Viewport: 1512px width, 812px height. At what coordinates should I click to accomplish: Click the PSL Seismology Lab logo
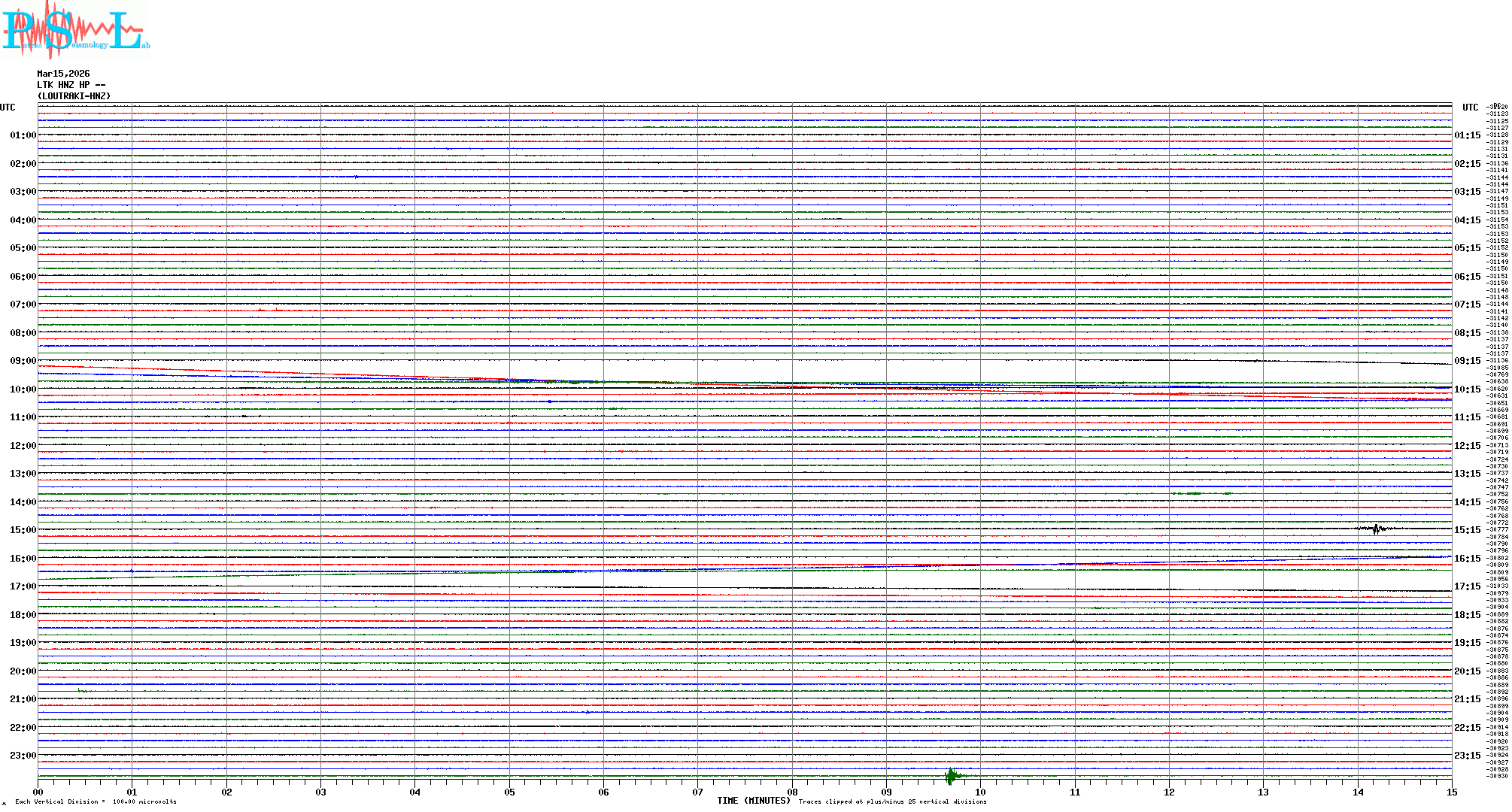pos(75,30)
